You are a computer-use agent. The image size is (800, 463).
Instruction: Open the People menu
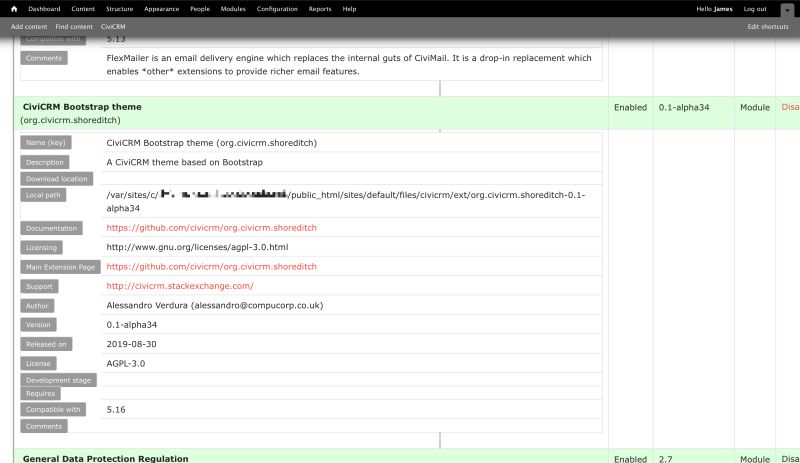point(200,9)
